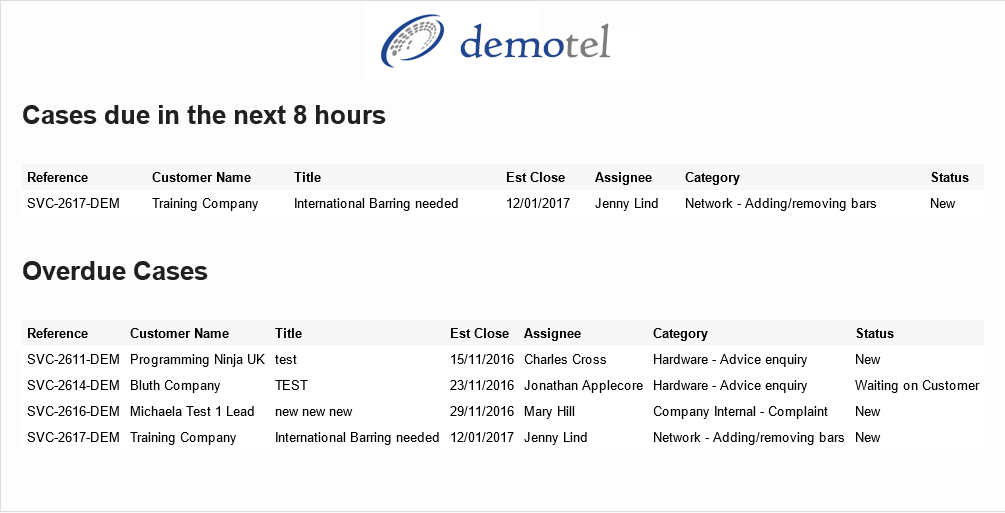Click status New in the SVC-2611-DEM row

[x=867, y=359]
